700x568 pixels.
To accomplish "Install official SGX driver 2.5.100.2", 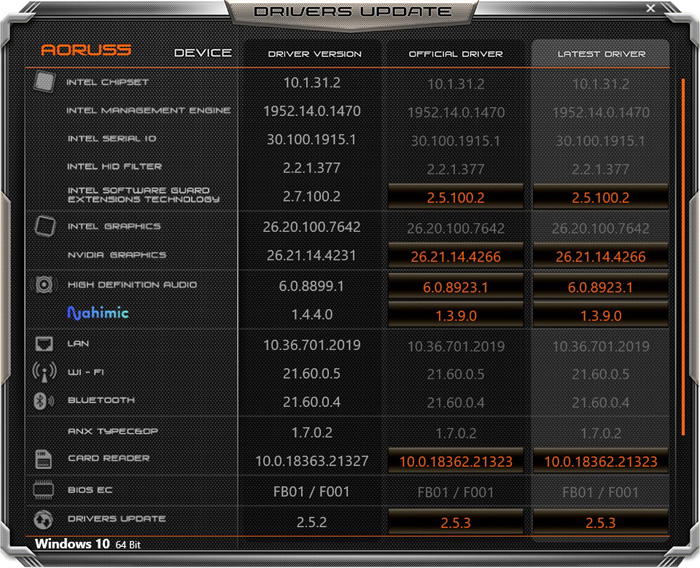I will coord(456,197).
